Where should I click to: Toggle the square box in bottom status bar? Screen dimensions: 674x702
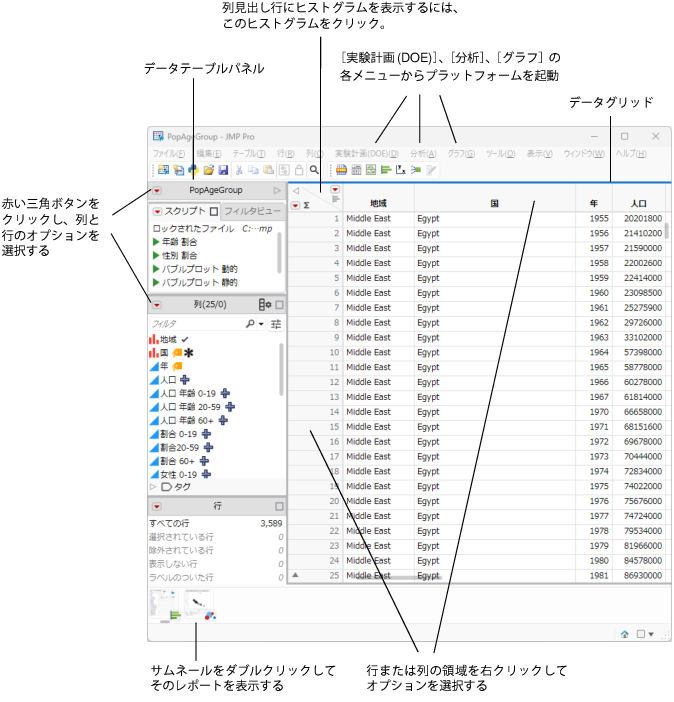(641, 634)
